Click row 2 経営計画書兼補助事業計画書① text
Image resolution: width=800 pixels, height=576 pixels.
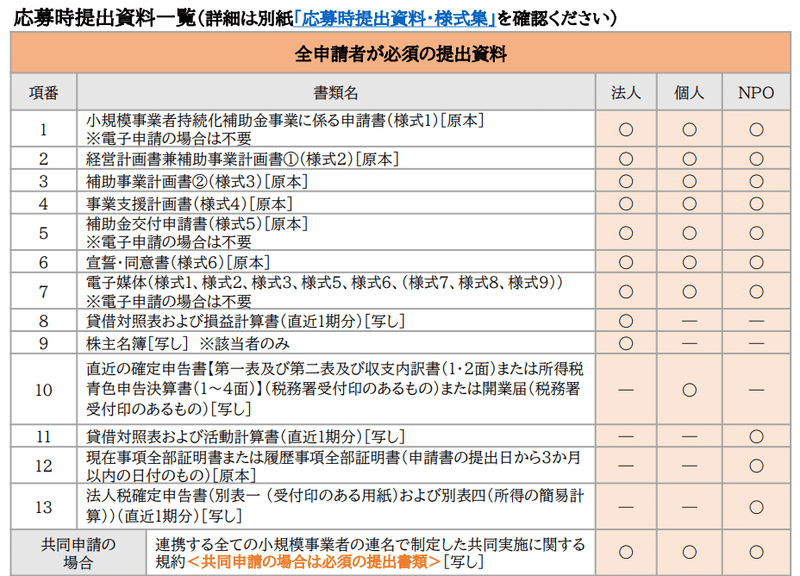tap(242, 159)
